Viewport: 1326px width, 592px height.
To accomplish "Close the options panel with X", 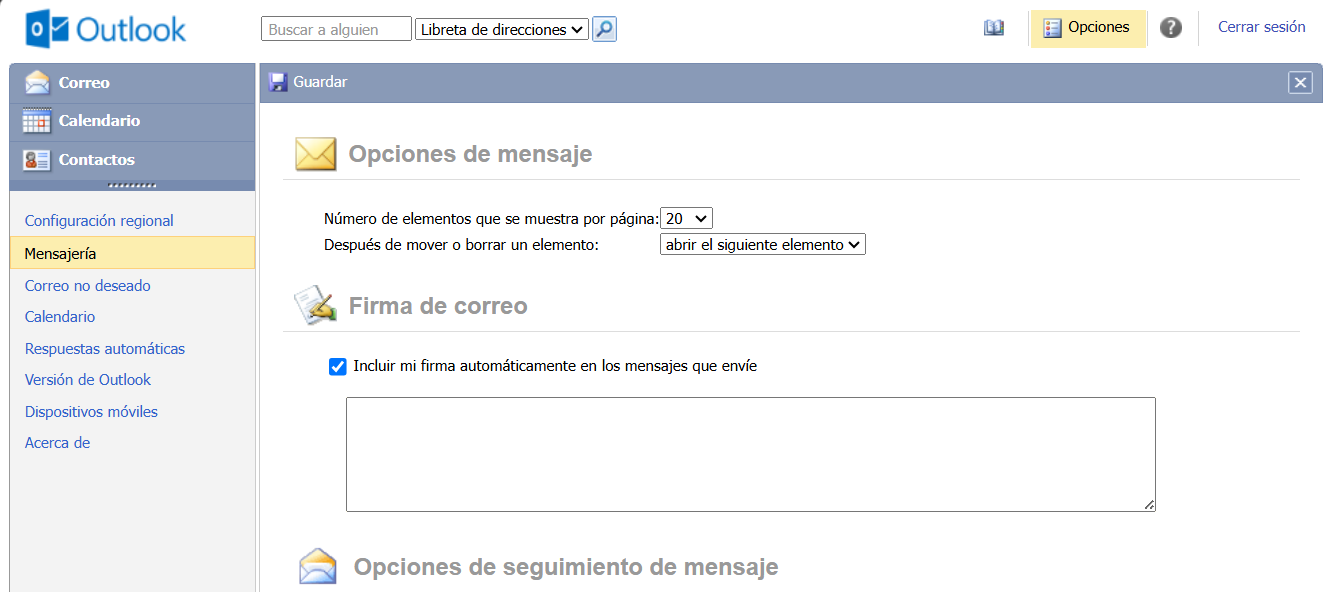I will [x=1300, y=83].
